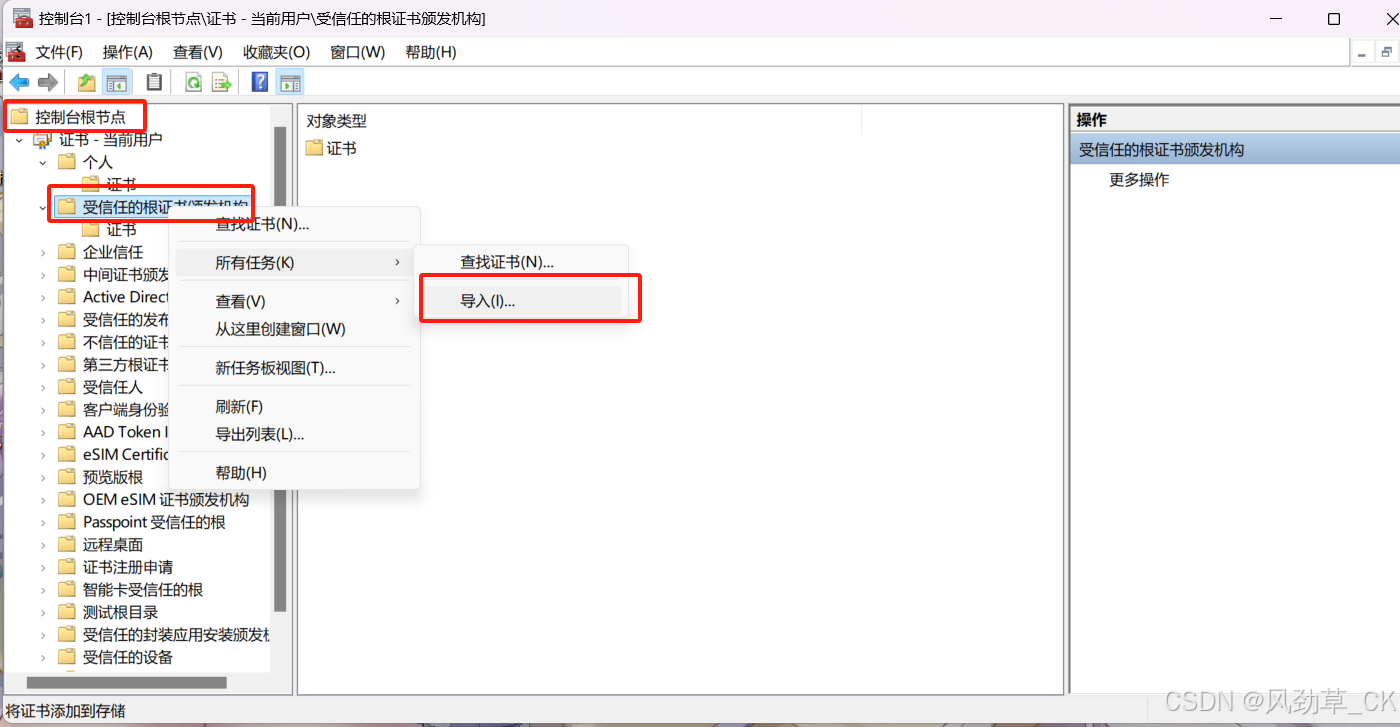Click the Back arrow toolbar icon
1400x727 pixels.
tap(19, 82)
